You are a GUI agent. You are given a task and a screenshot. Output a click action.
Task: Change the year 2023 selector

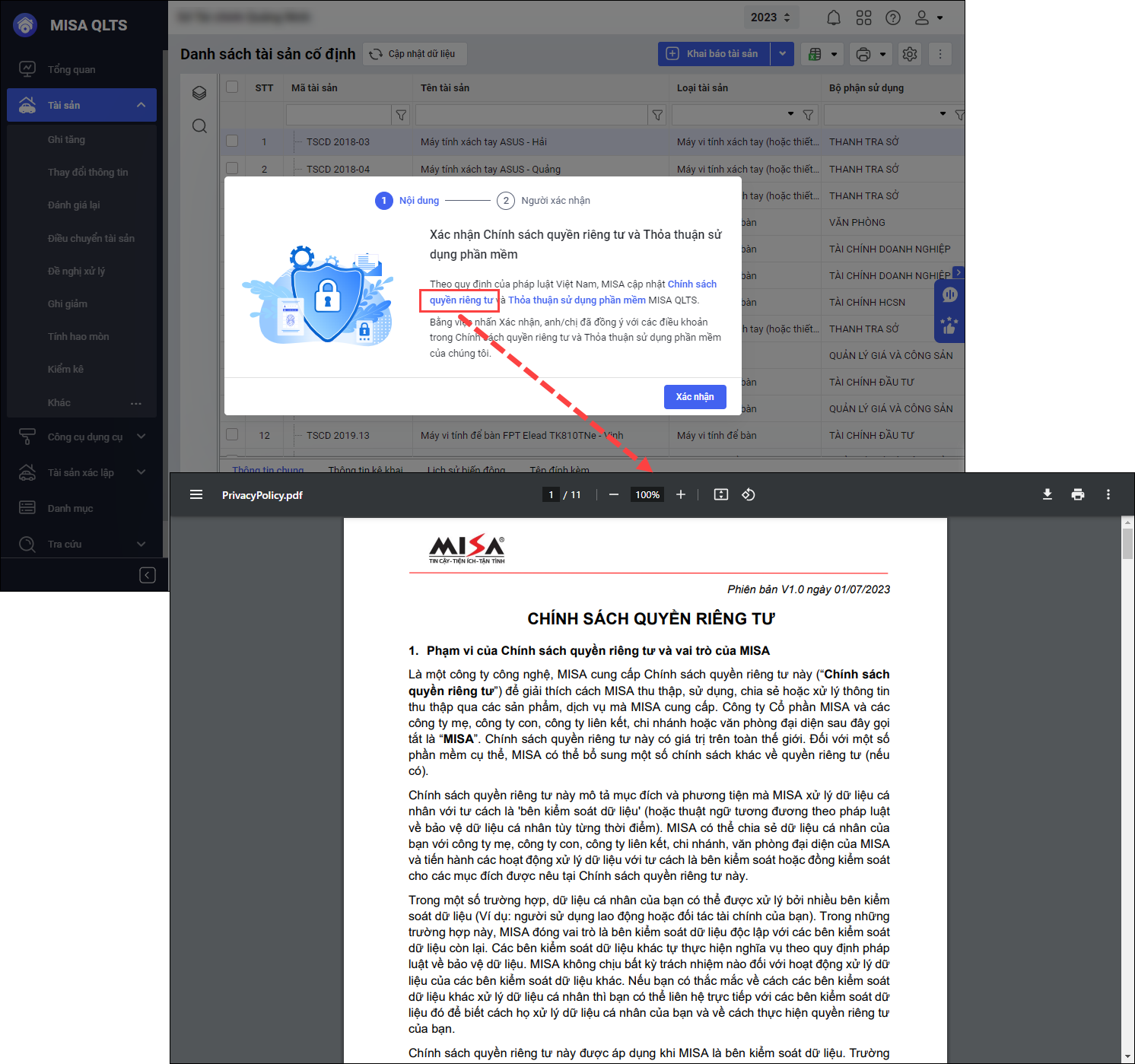(770, 17)
